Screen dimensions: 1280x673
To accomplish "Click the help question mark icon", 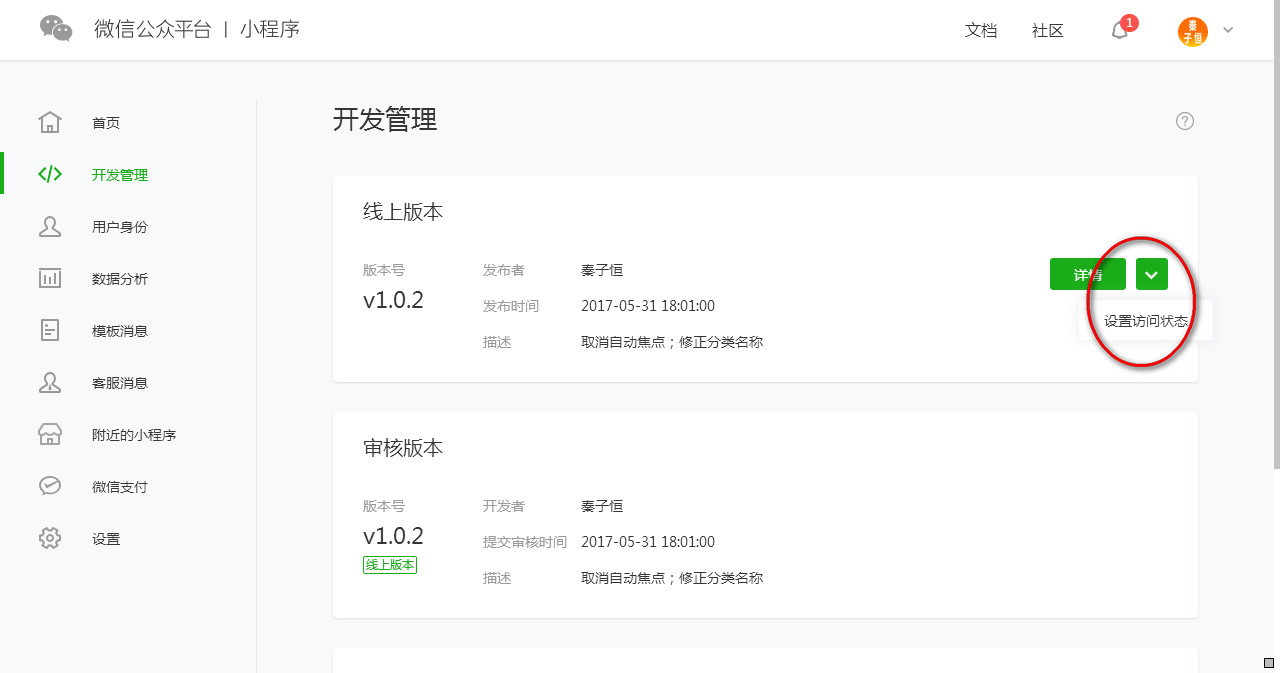I will (1185, 121).
